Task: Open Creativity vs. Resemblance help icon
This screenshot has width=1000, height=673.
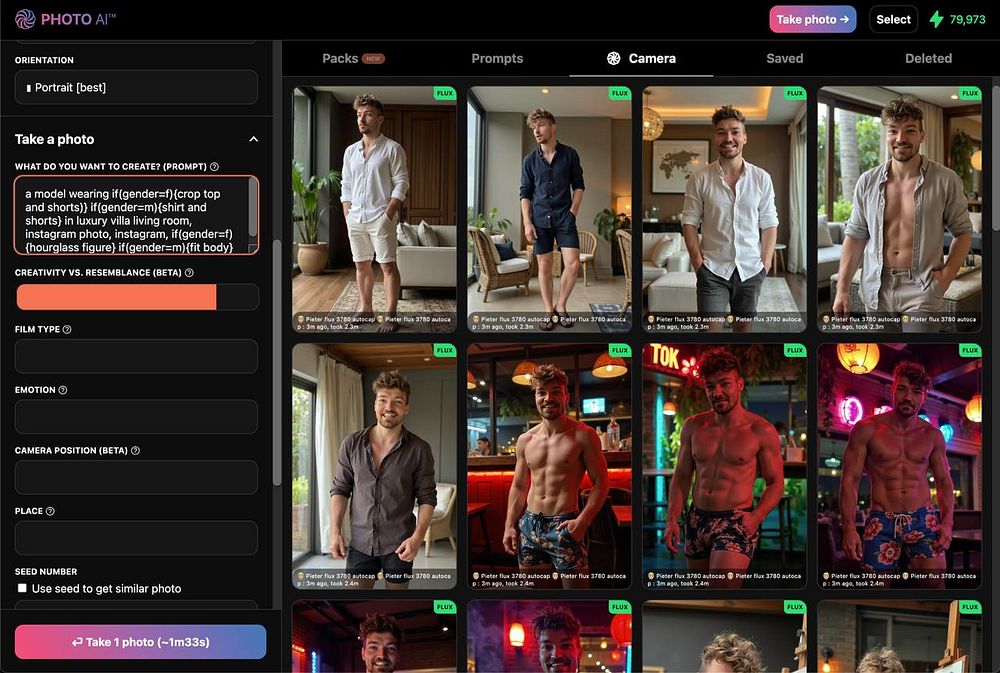Action: pos(189,272)
